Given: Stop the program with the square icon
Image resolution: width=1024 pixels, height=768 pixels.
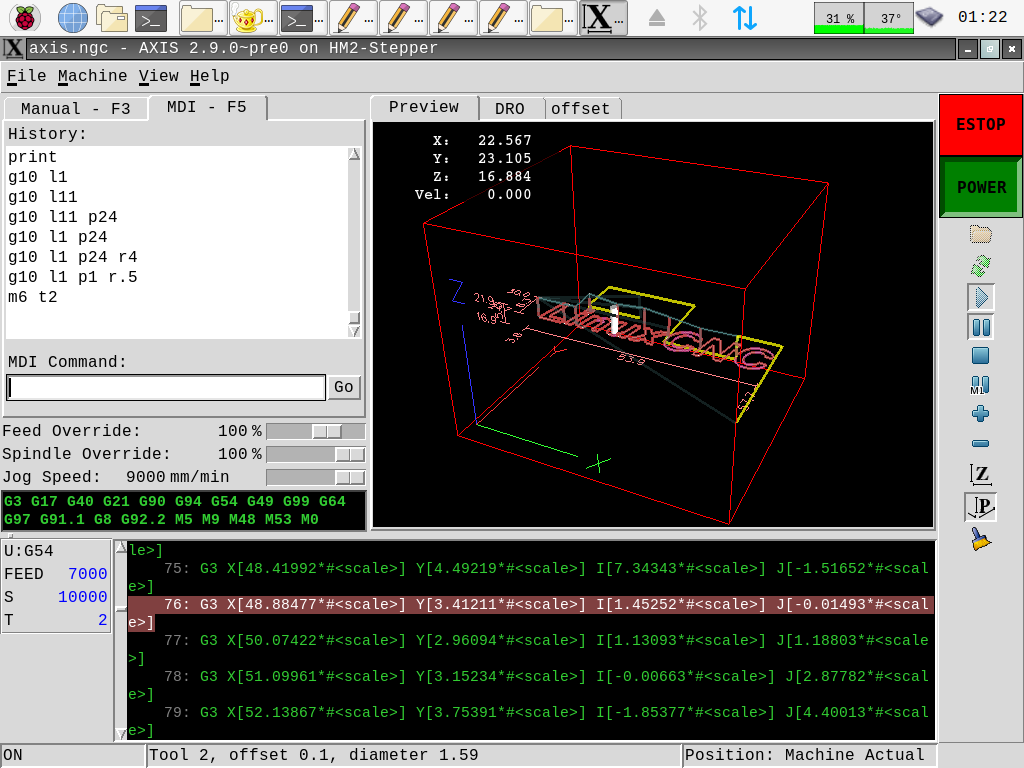Looking at the screenshot, I should (980, 356).
